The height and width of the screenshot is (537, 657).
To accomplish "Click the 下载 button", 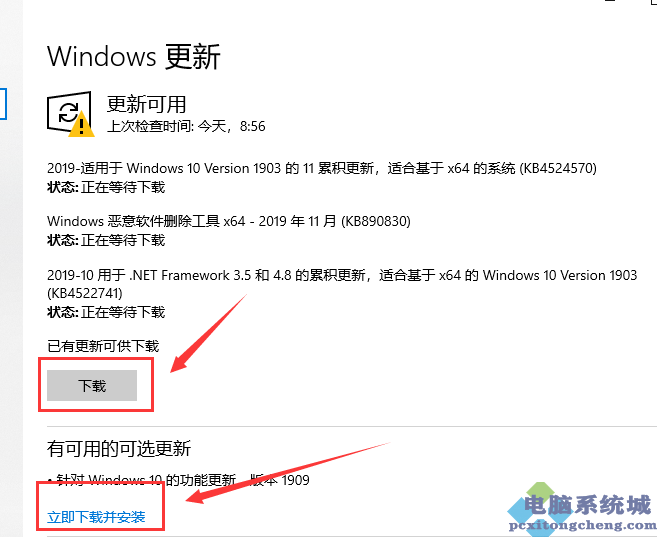I will pos(92,385).
